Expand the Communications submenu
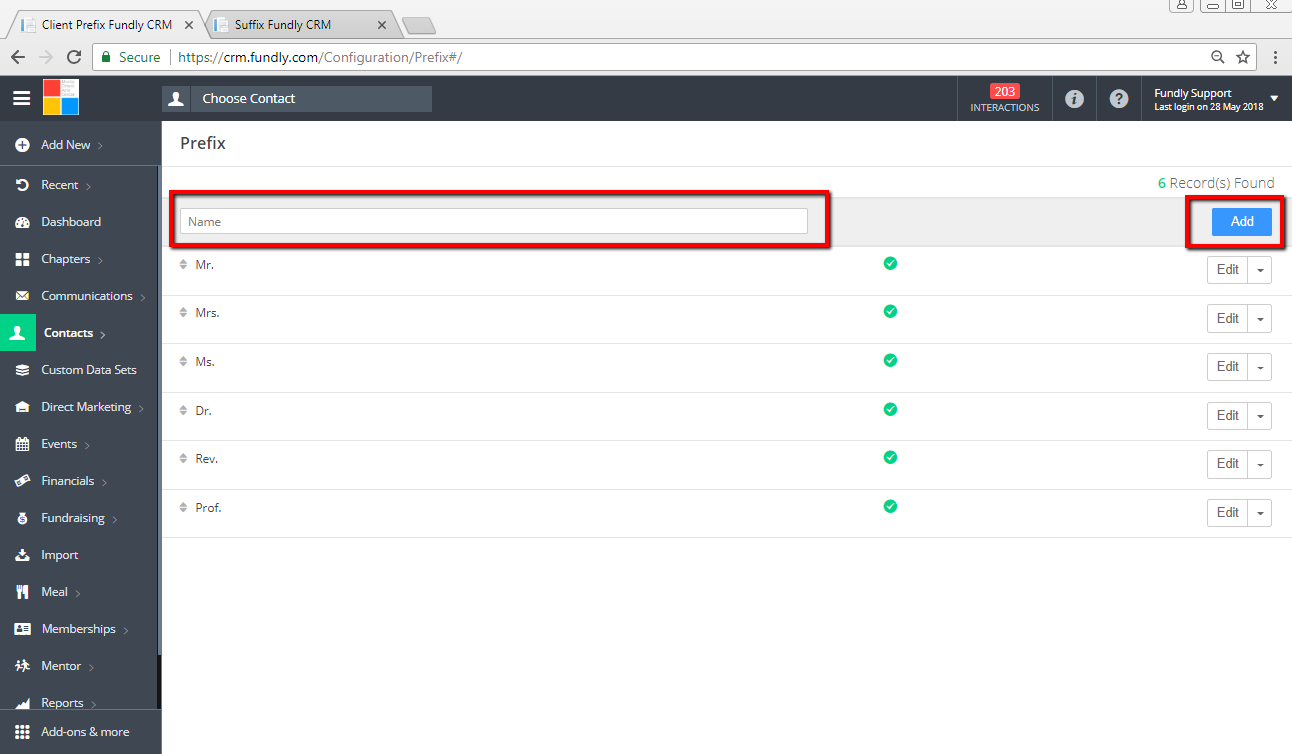The image size is (1292, 754). (144, 298)
